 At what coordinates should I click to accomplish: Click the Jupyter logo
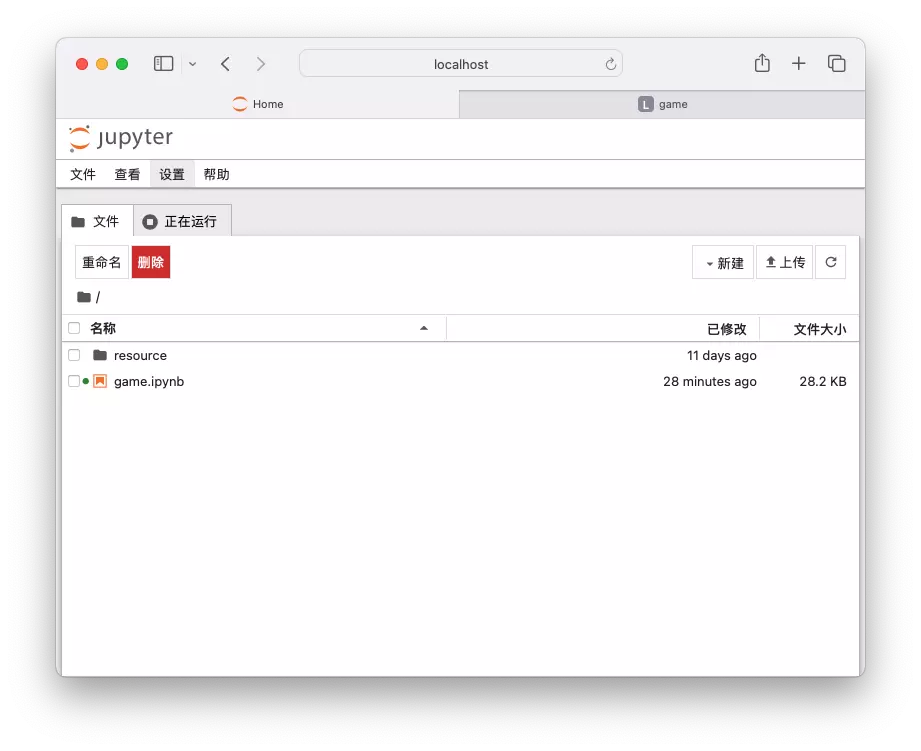tap(121, 139)
